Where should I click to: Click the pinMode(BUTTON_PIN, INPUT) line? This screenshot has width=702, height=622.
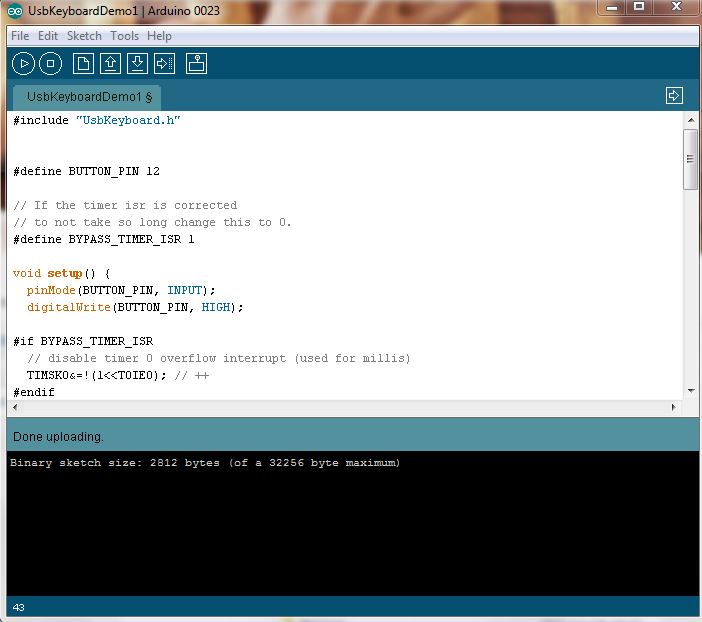pos(121,291)
